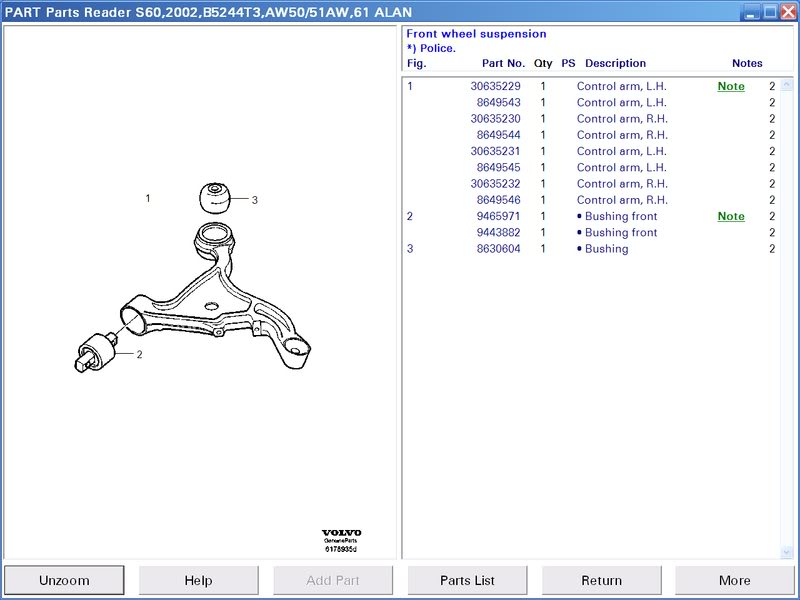800x600 pixels.
Task: Click the front bushing drawing near callout 2
Action: [x=96, y=352]
